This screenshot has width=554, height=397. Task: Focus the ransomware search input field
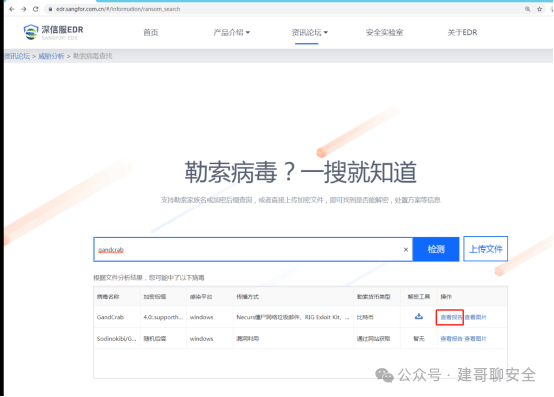(253, 249)
